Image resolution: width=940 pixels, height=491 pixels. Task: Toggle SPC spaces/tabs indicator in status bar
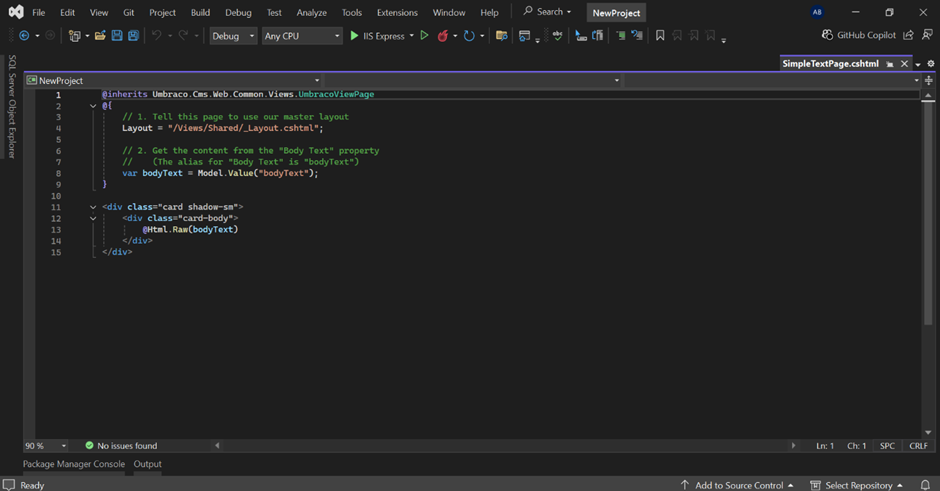coord(887,446)
